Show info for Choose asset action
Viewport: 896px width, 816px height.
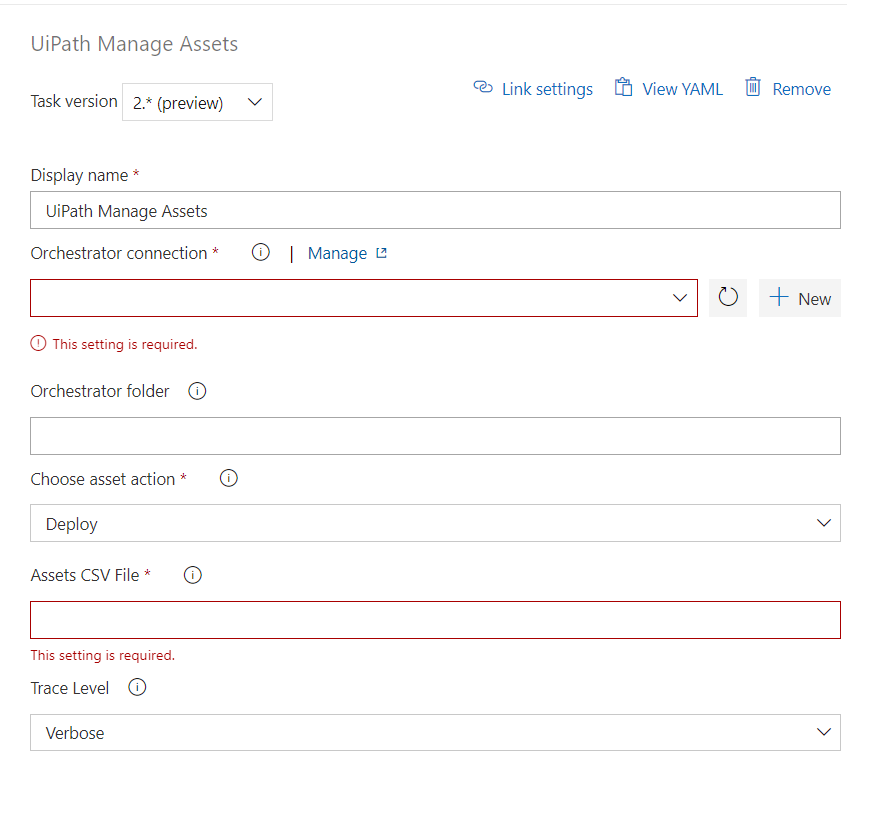pos(229,478)
